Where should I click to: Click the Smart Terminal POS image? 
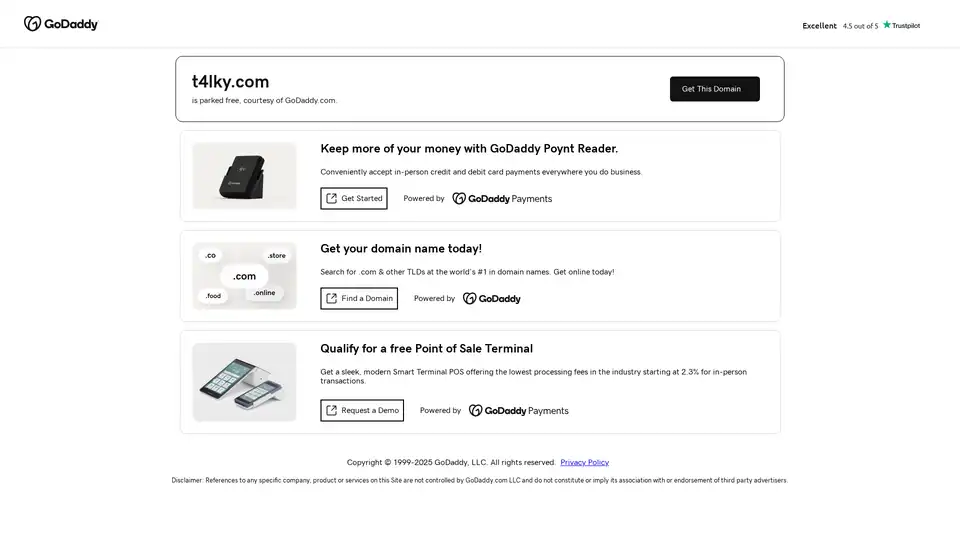click(244, 382)
